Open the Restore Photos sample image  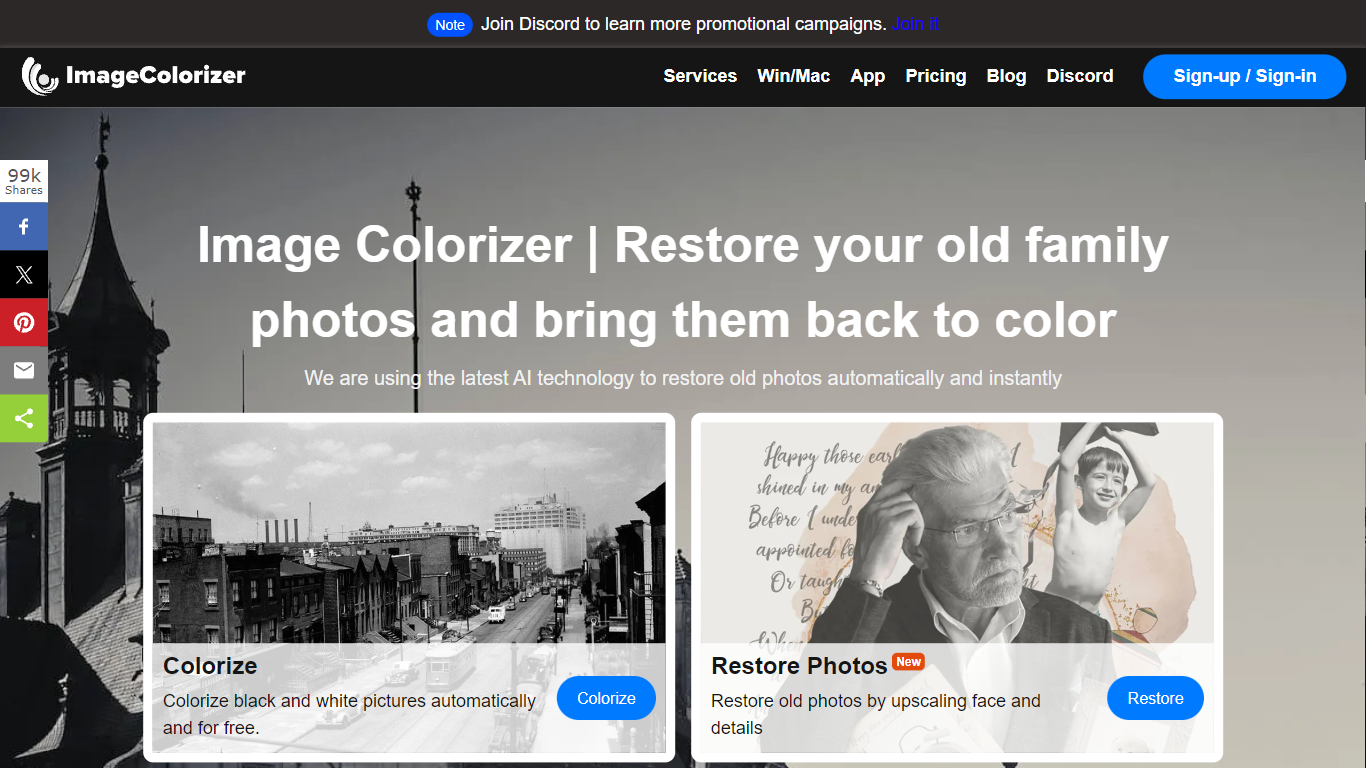tap(957, 532)
